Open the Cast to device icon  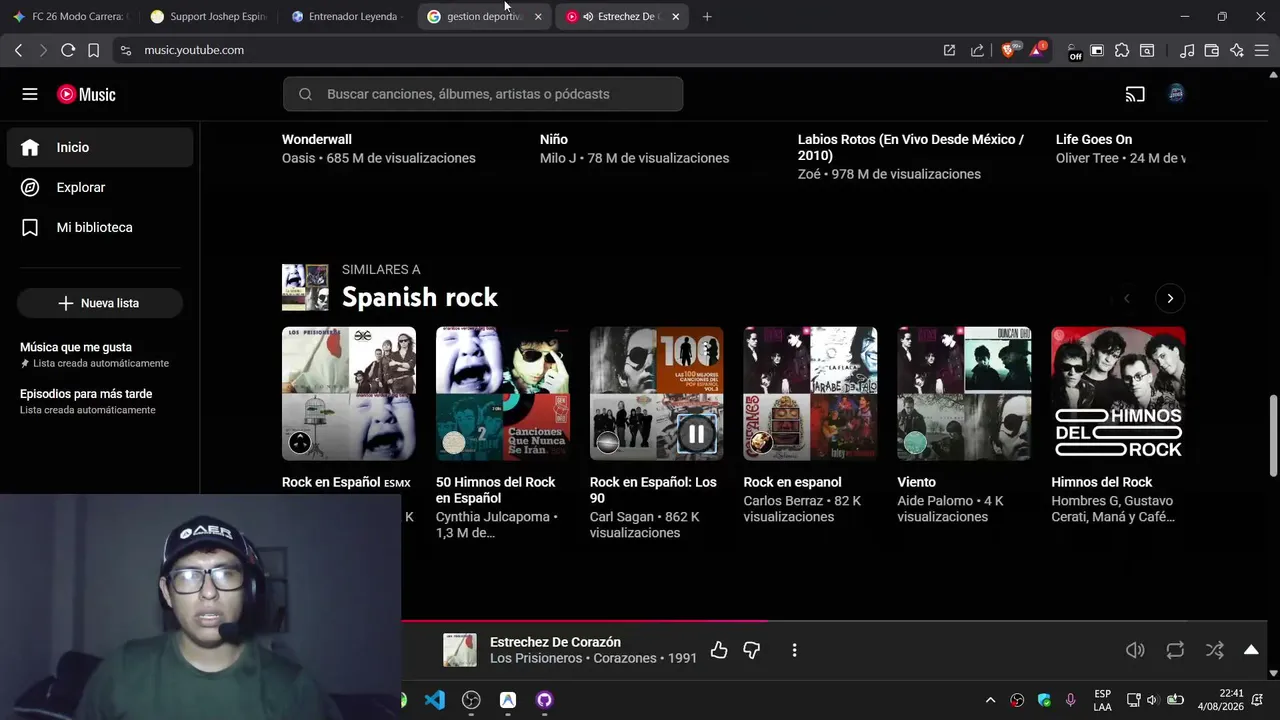coord(1135,94)
